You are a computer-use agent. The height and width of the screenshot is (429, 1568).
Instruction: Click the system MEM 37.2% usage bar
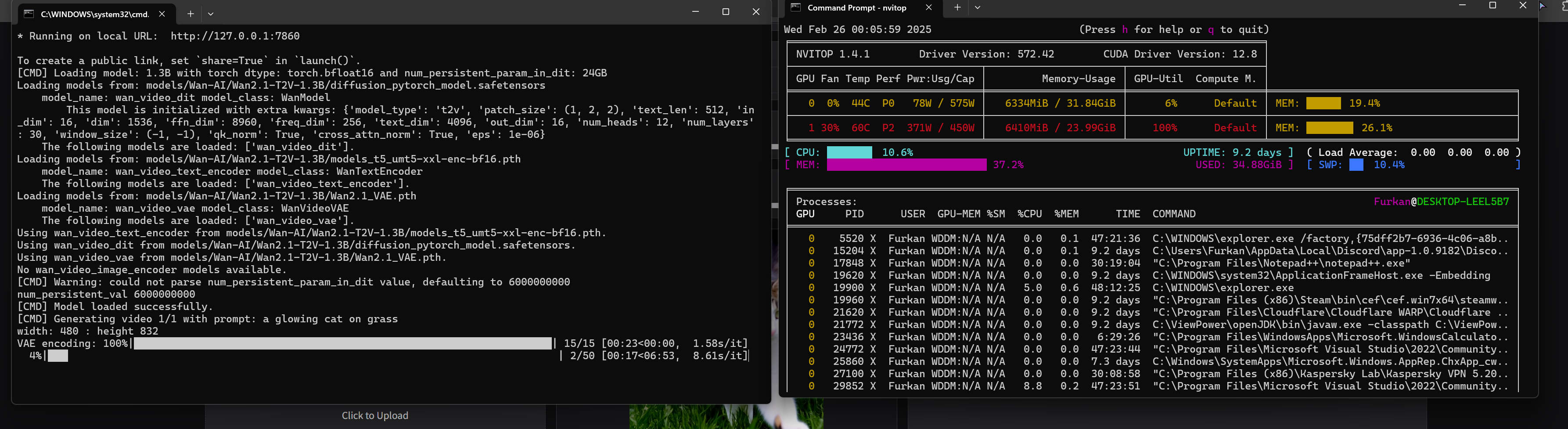coord(906,165)
